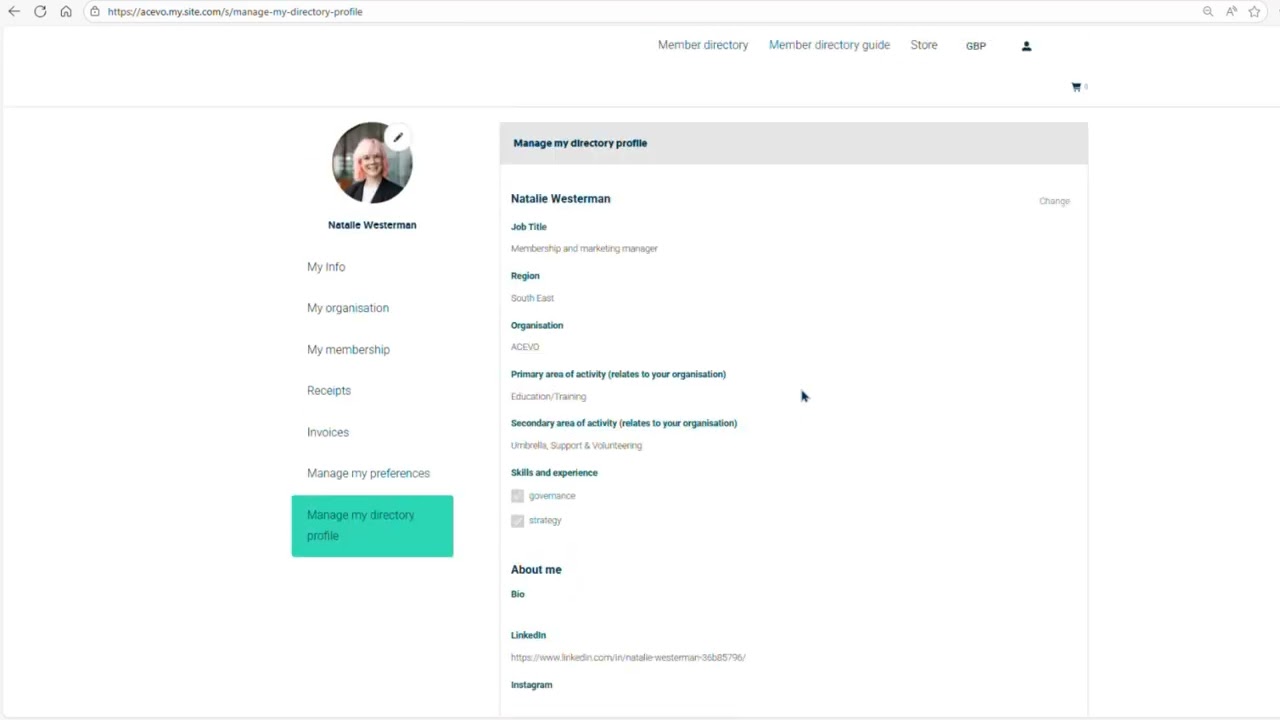This screenshot has height=720, width=1280.
Task: Open the user account profile icon
Action: coord(1026,46)
